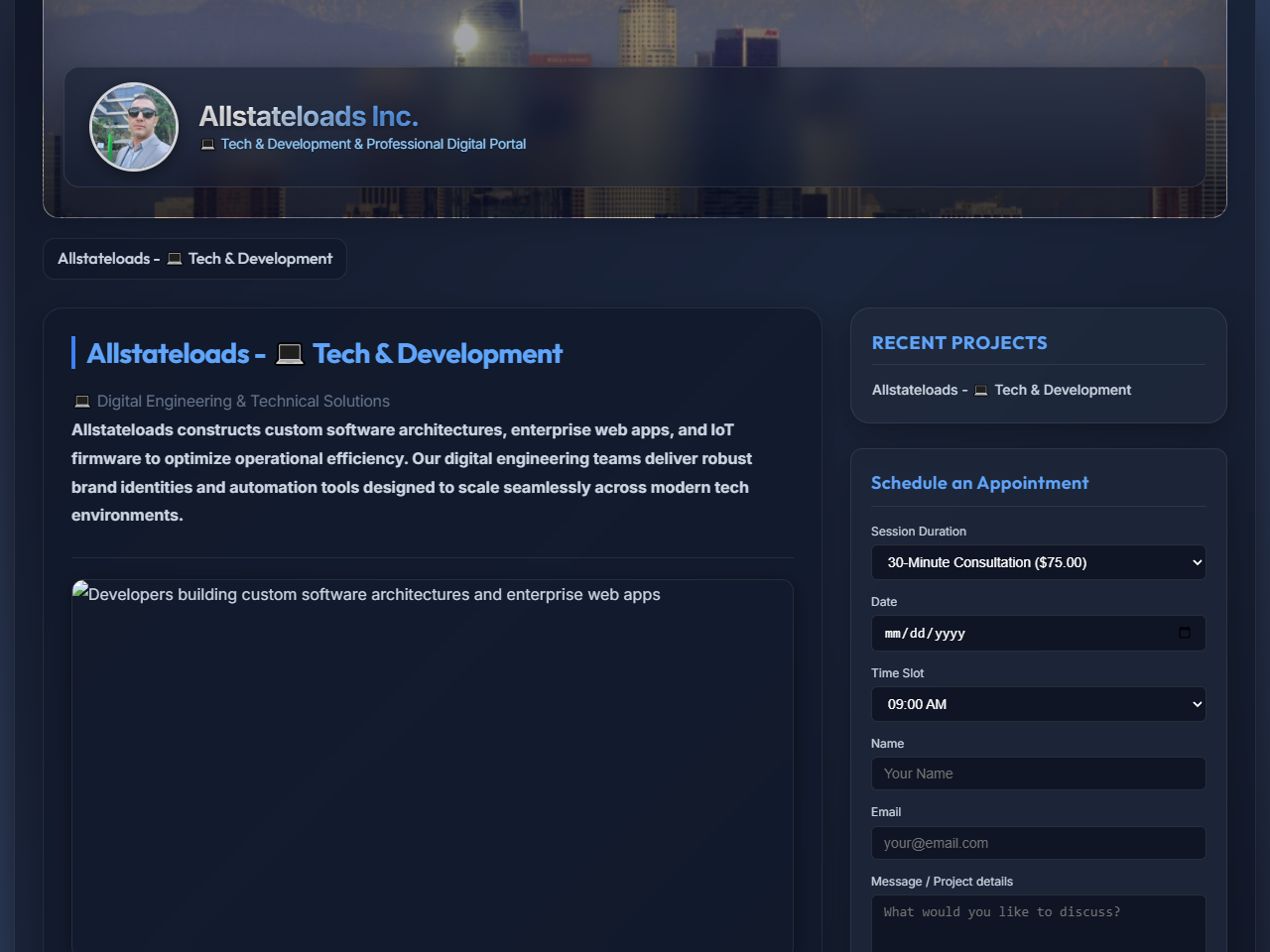
Task: Click into the Date field
Action: point(1039,634)
